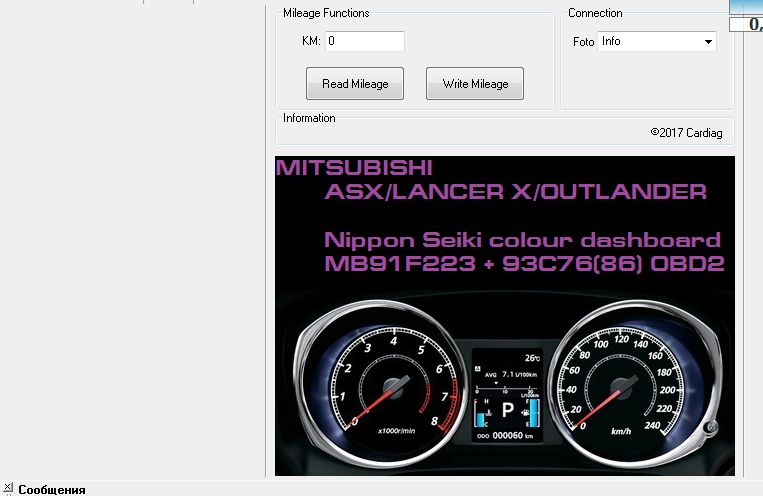The height and width of the screenshot is (496, 763).
Task: Click the Connection group label
Action: click(x=595, y=13)
